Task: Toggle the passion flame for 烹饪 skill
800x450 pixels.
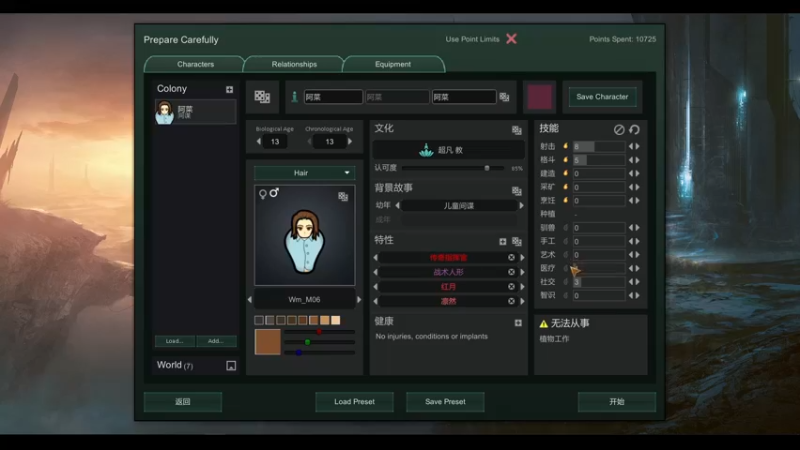Action: (x=565, y=200)
